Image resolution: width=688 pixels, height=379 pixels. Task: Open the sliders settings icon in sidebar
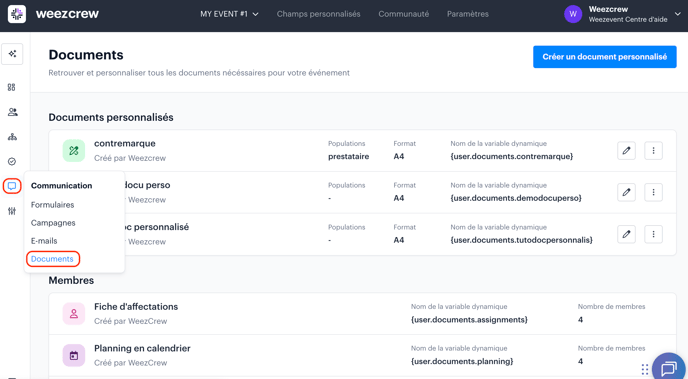(12, 211)
